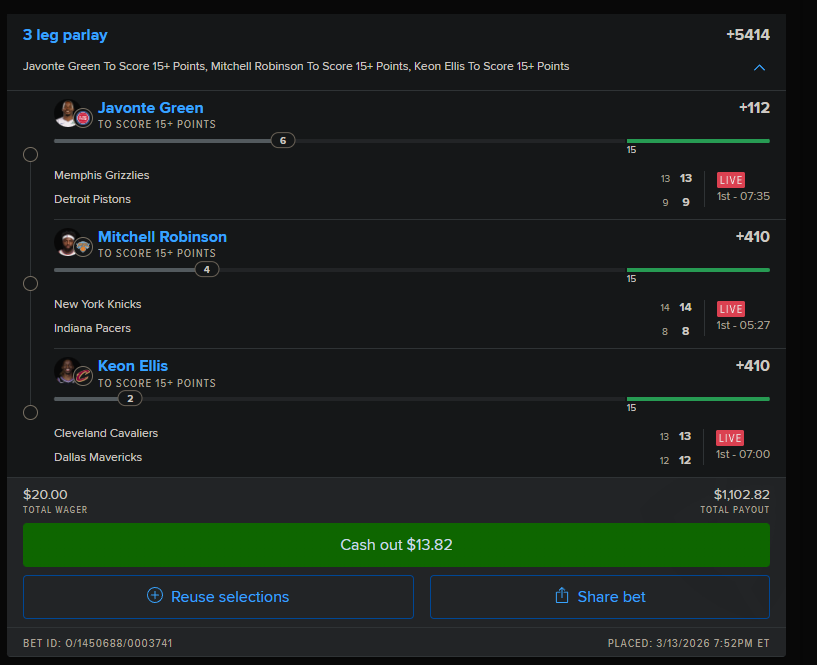Click the New York Knicks team logo badge
The width and height of the screenshot is (817, 665).
[x=83, y=247]
